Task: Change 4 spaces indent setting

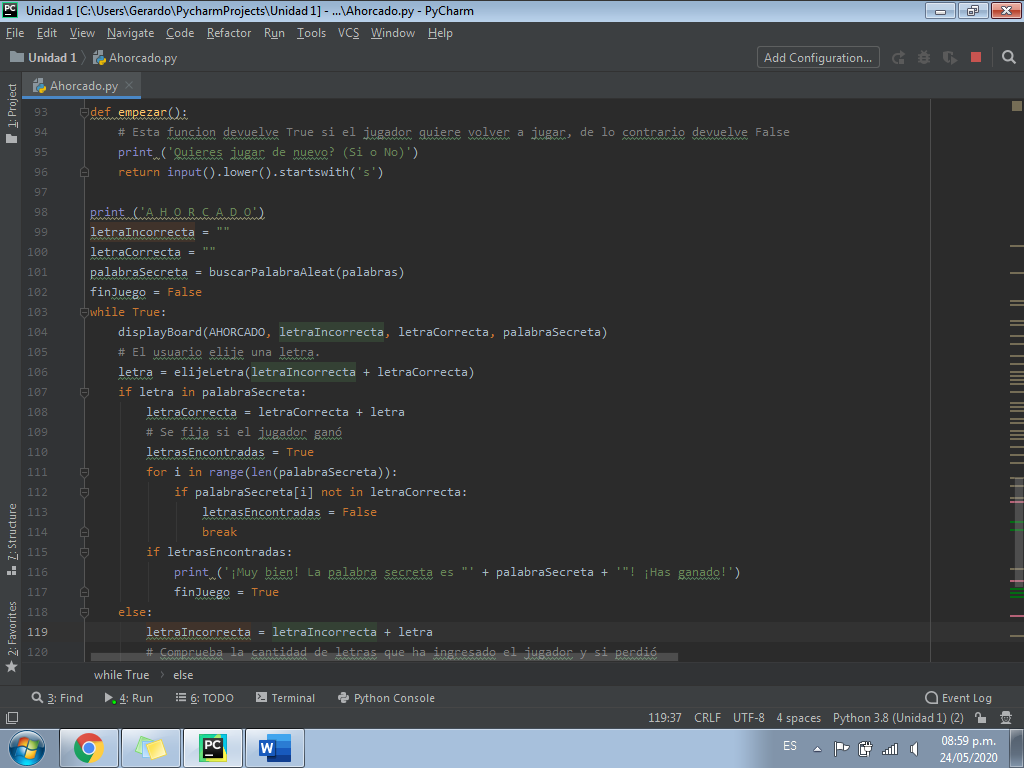Action: pos(798,718)
